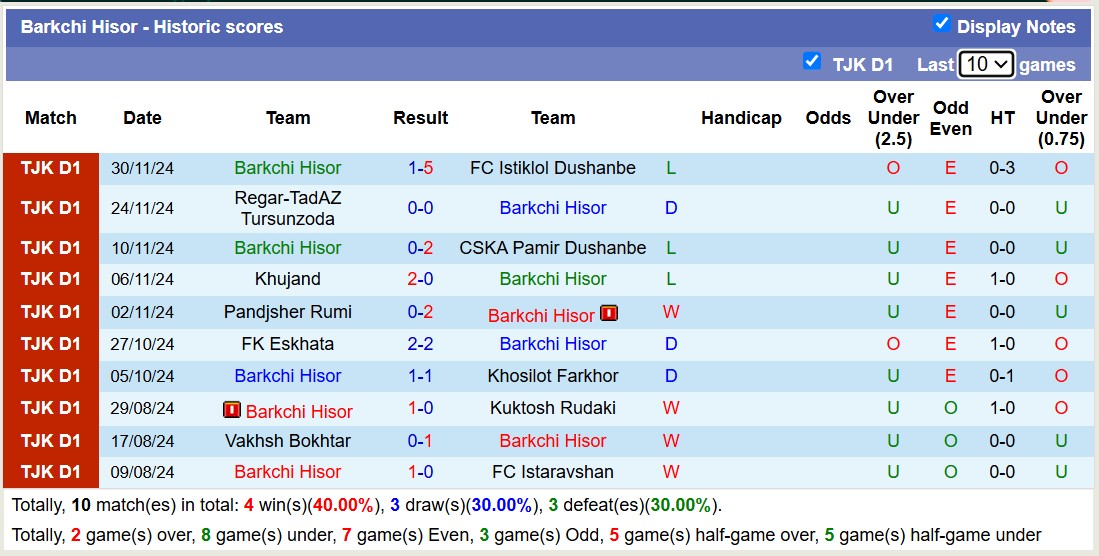The image size is (1099, 556).
Task: Select CSKA Pamir Dushanbe team
Action: coord(552,248)
